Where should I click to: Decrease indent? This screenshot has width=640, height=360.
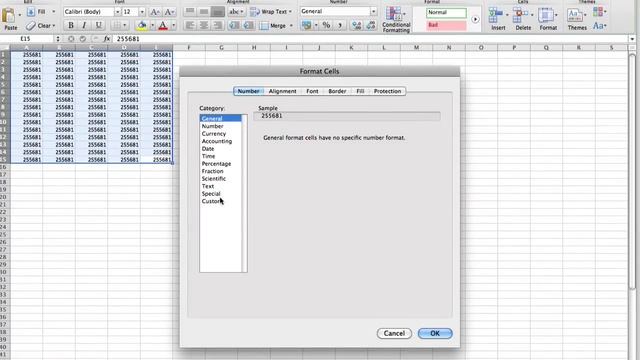point(234,25)
